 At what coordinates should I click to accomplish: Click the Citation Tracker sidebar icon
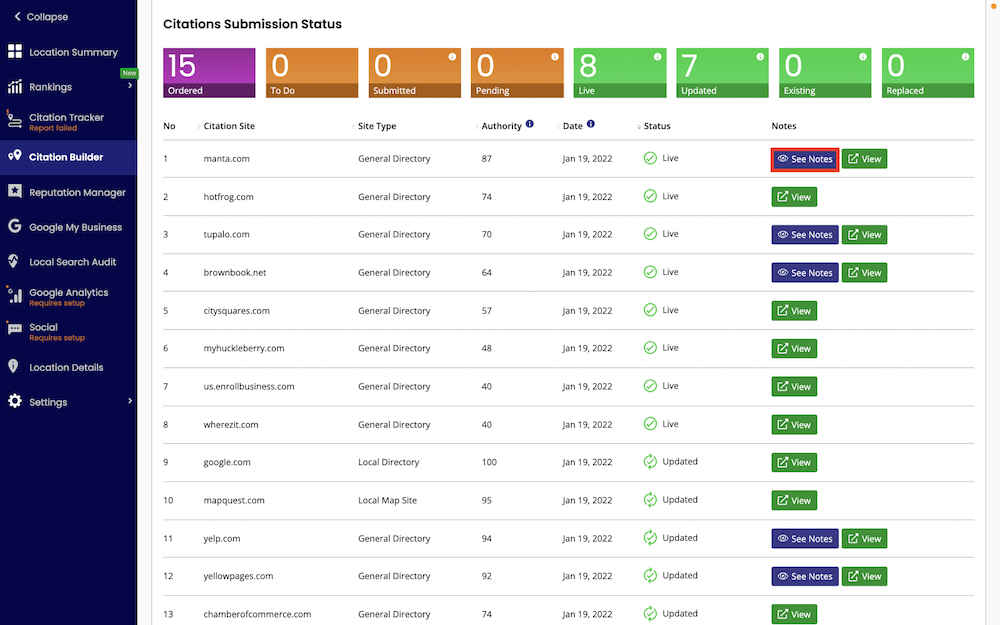[x=15, y=118]
